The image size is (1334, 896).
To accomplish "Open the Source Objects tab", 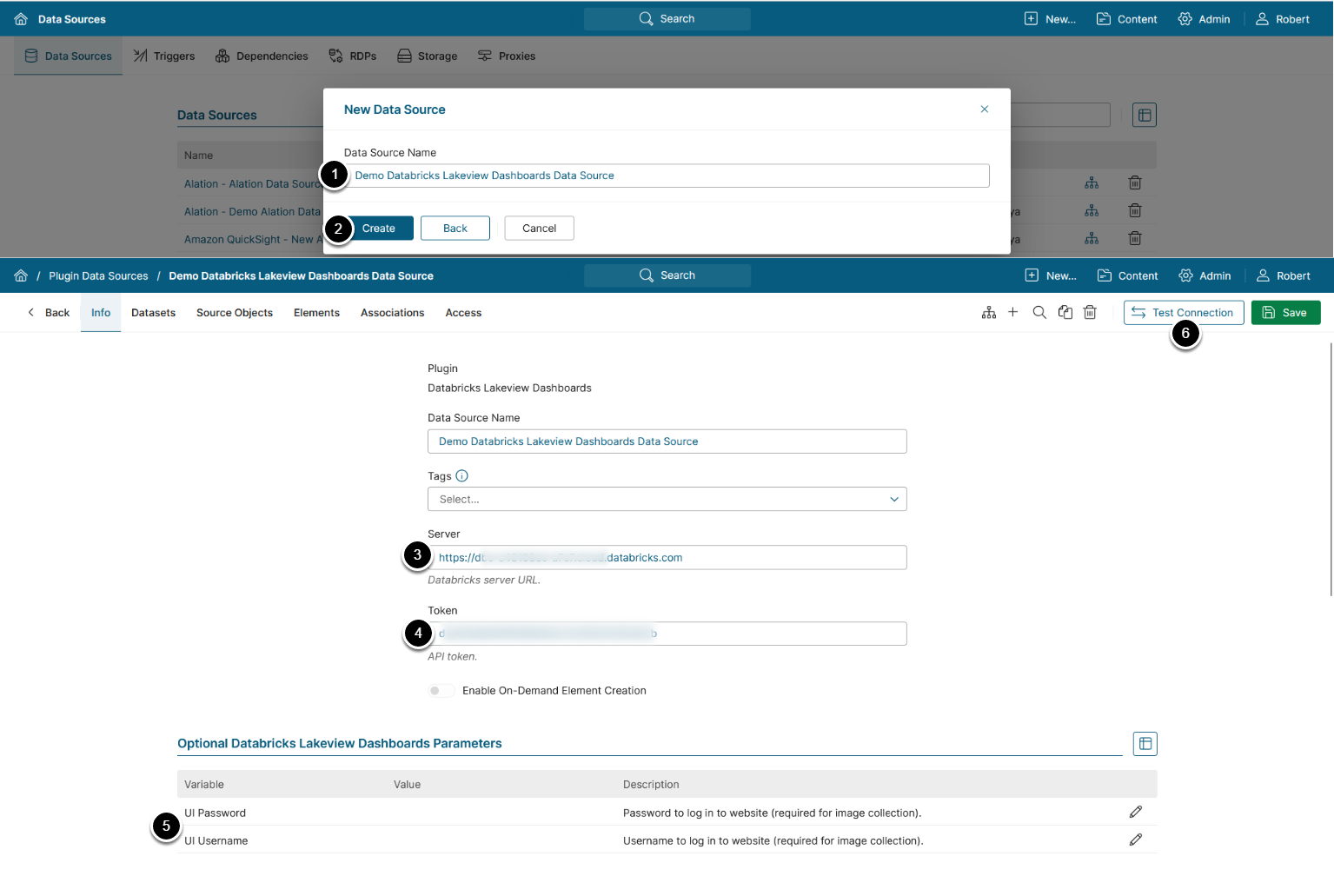I will pyautogui.click(x=235, y=313).
